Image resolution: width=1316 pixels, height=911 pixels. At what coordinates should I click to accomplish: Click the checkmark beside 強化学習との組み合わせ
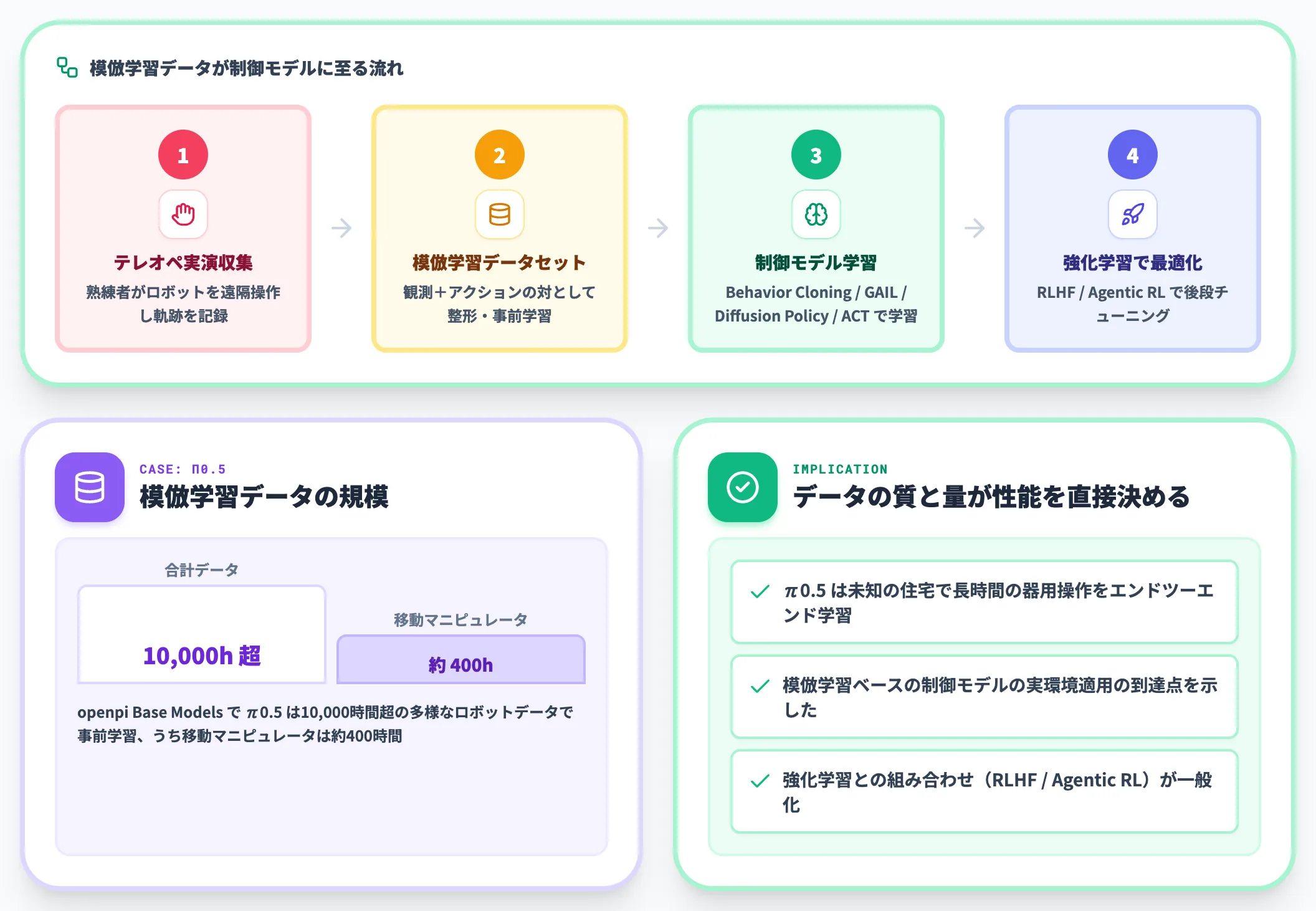(x=760, y=781)
